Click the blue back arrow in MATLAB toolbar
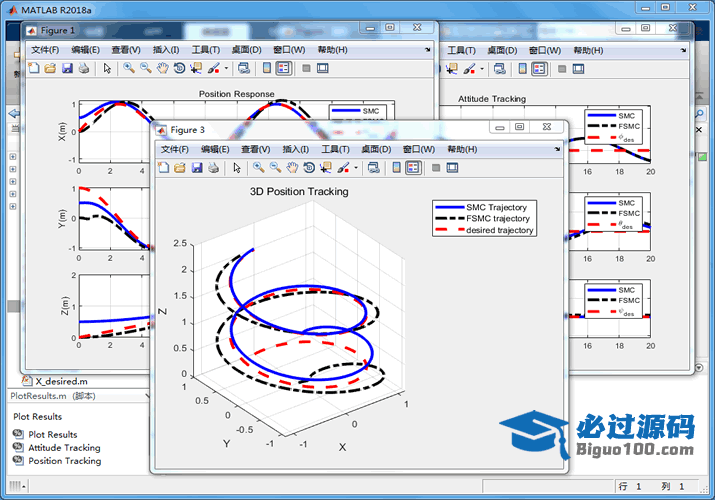 coord(15,113)
